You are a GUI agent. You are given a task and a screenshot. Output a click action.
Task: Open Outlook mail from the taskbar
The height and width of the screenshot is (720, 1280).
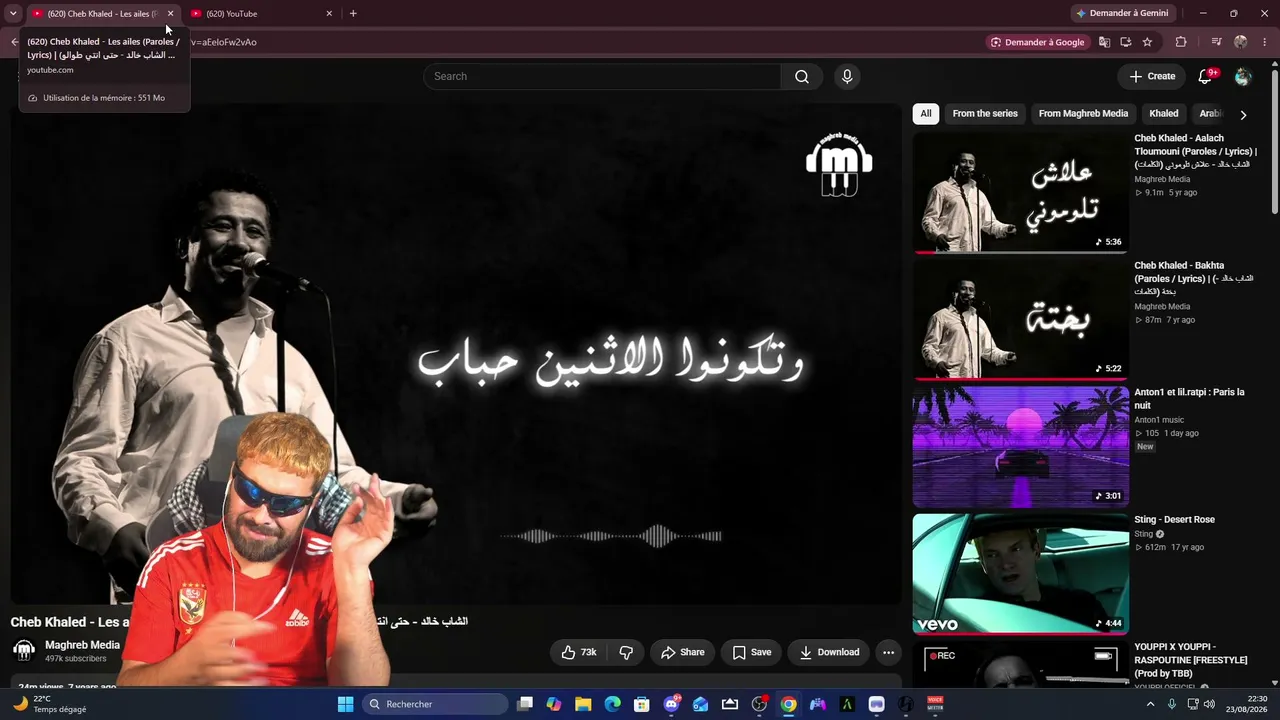click(x=701, y=704)
